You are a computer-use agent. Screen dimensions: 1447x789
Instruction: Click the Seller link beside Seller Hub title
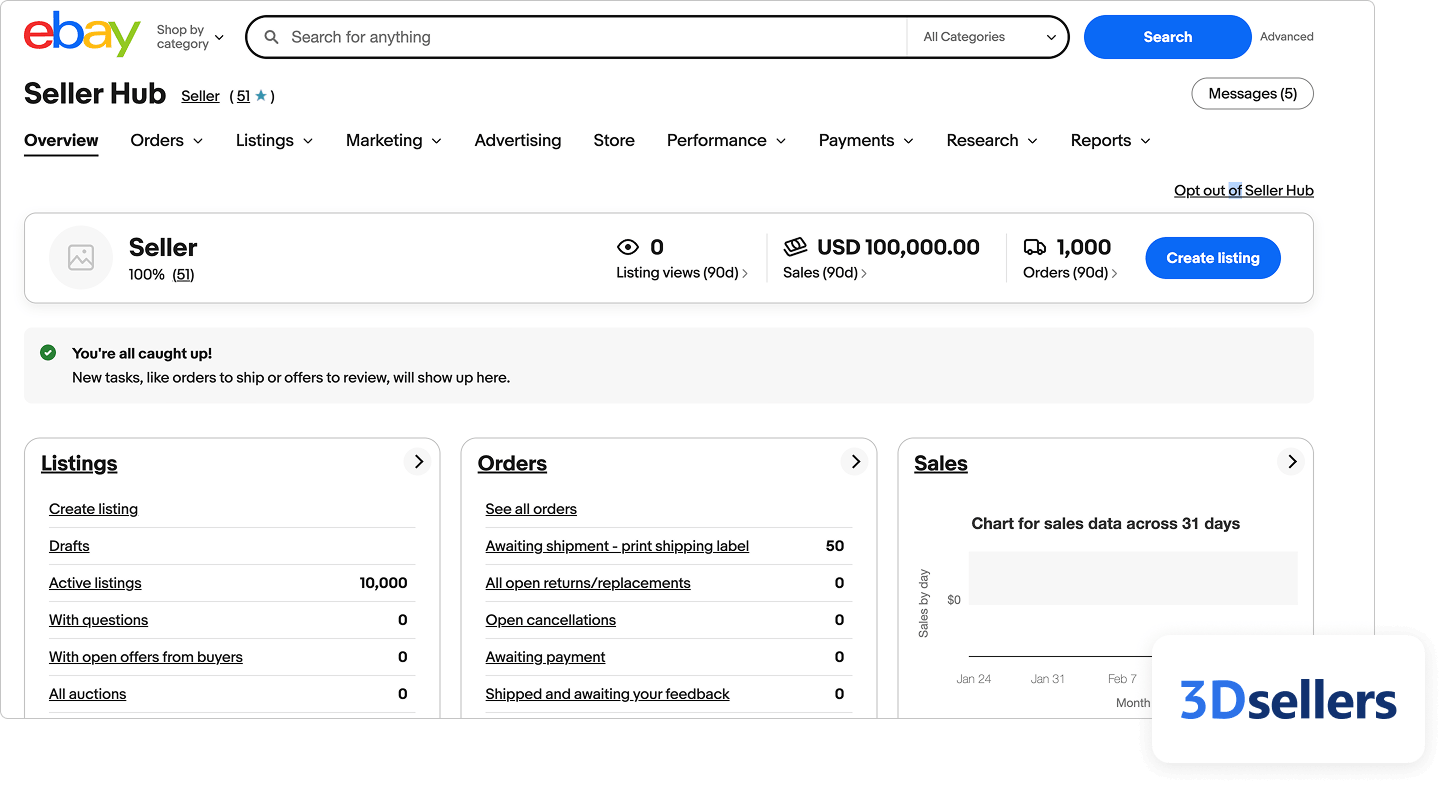point(200,96)
